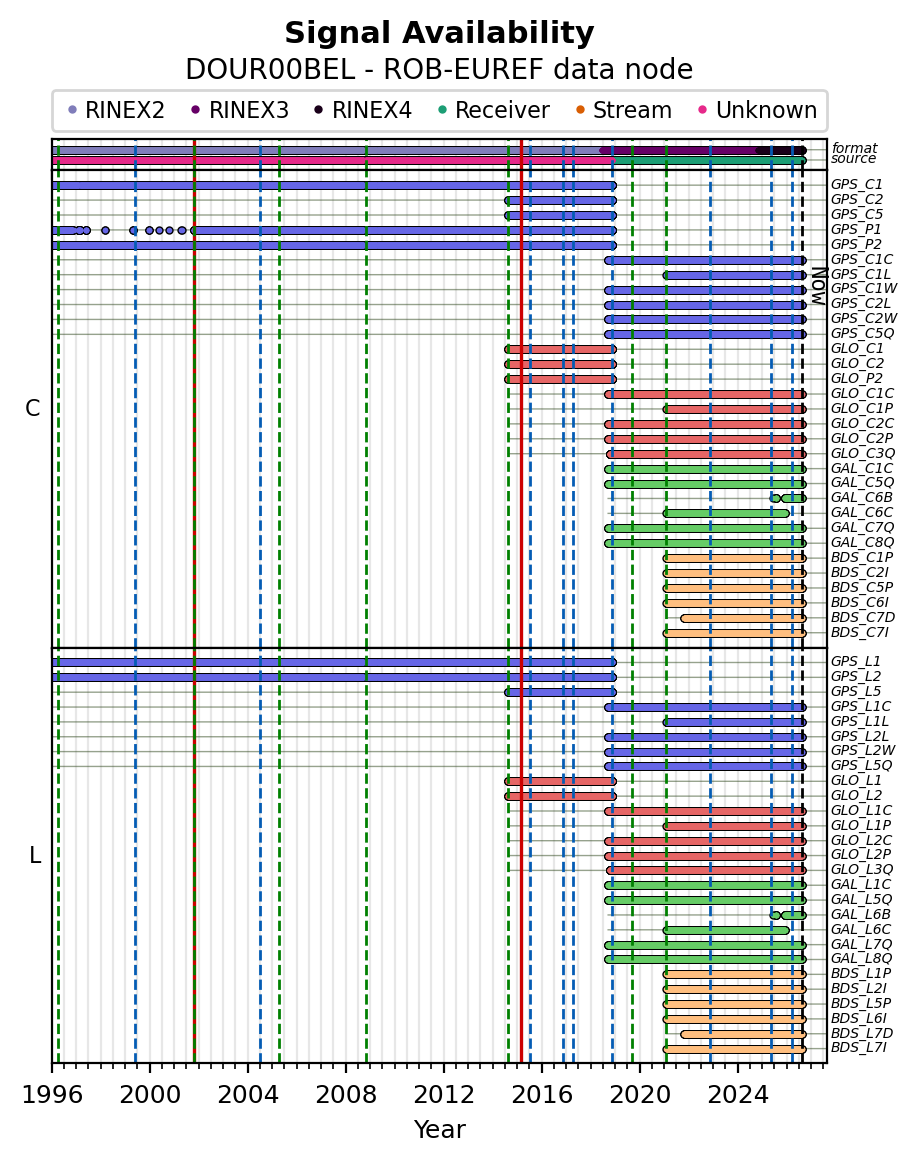Click the Signal Availability title
Viewport: 918px width, 1162px height.
pyautogui.click(x=439, y=33)
